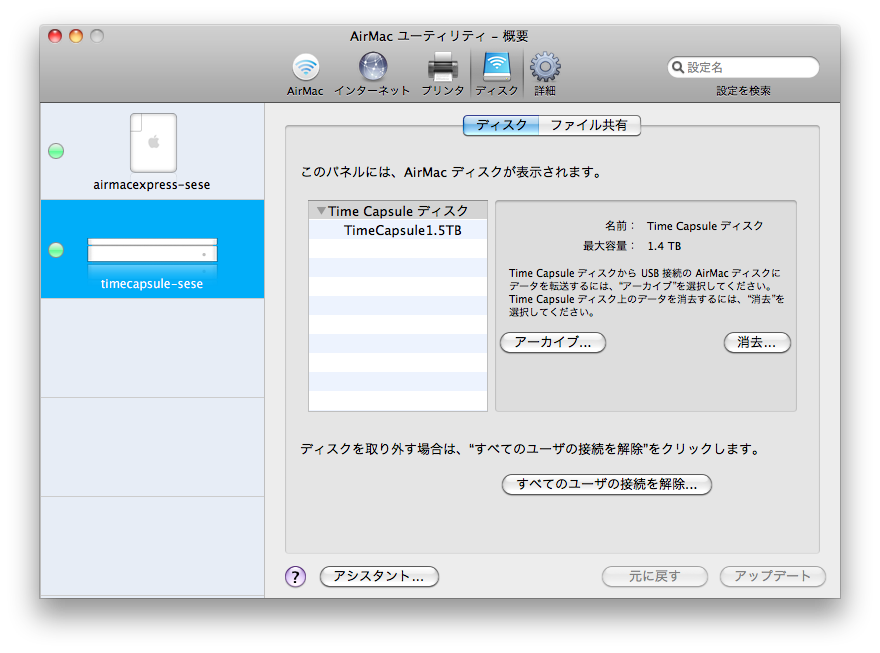Open the プリンタ printer pane

point(443,74)
